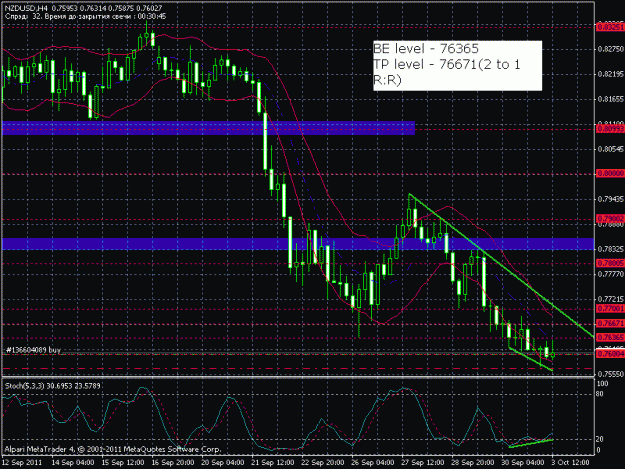Image resolution: width=625 pixels, height=469 pixels.
Task: Select the green trendline on the stochastic
Action: [531, 443]
